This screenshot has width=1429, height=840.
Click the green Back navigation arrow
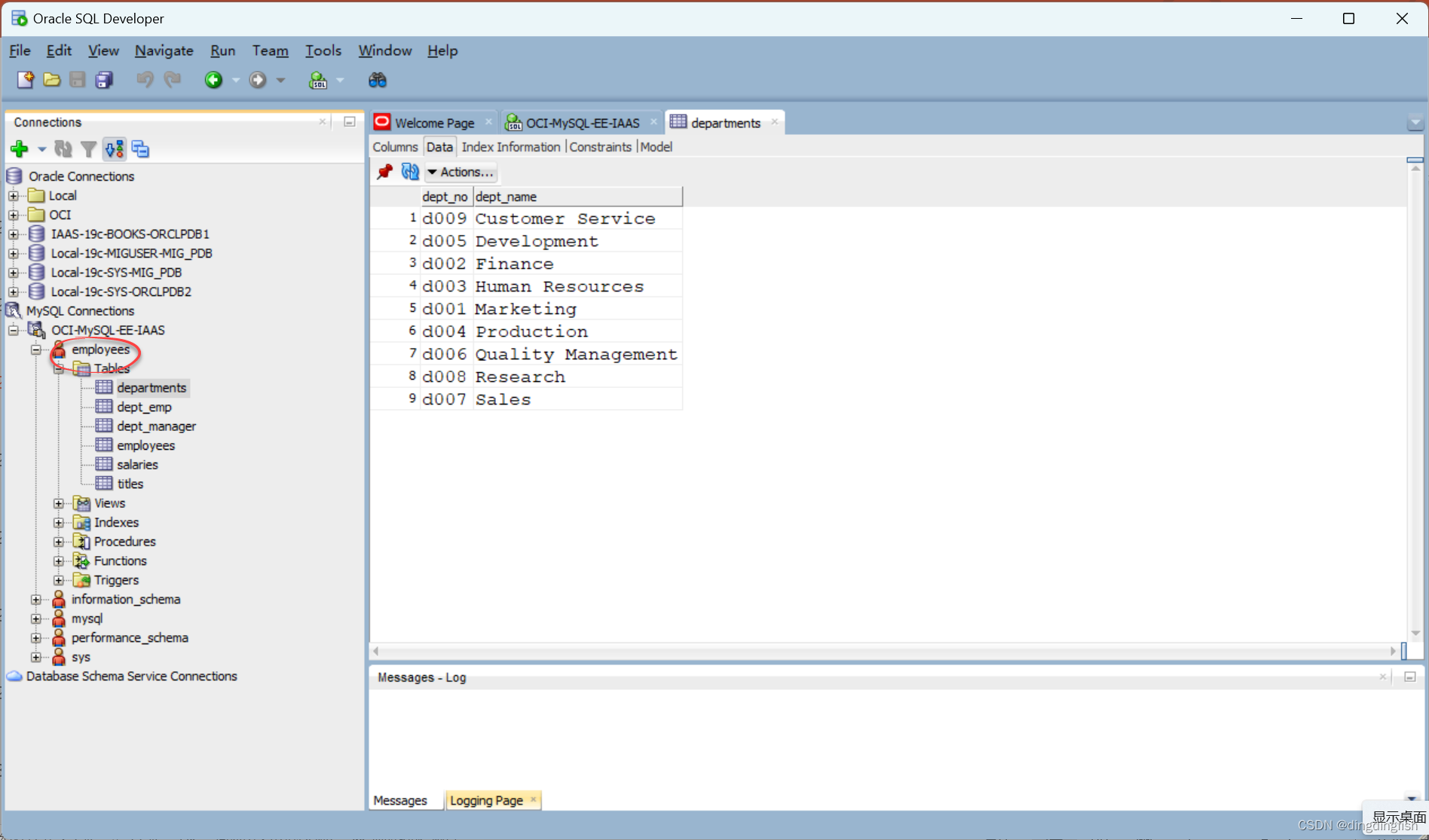coord(213,80)
